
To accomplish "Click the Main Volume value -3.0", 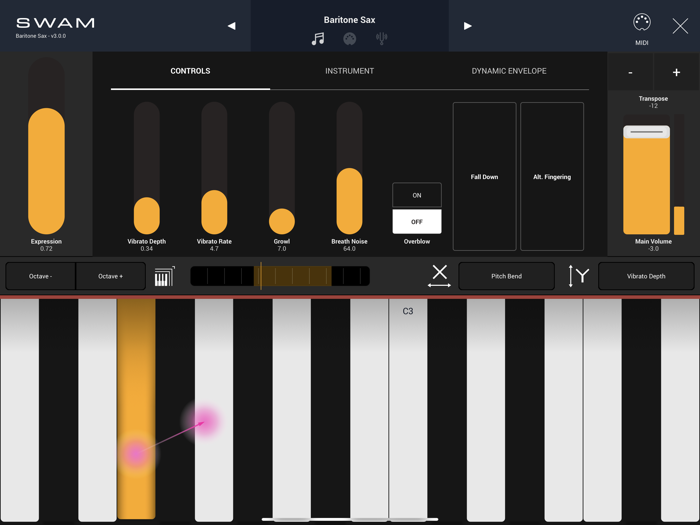I will [654, 249].
